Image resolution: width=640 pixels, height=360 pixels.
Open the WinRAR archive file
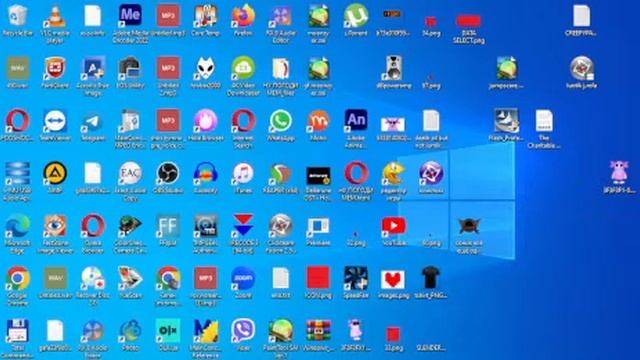(x=318, y=331)
